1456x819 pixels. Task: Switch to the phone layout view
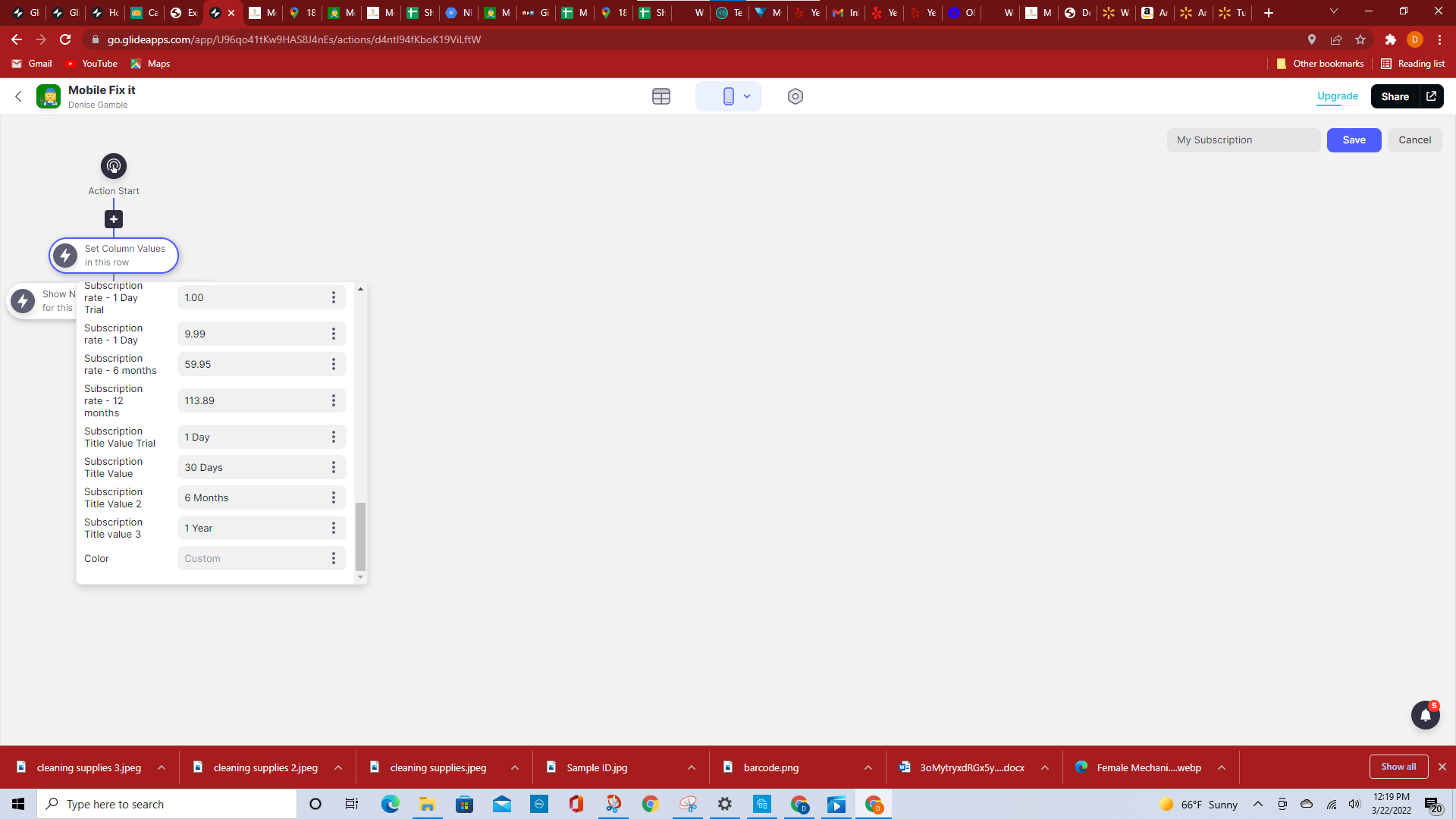(728, 96)
